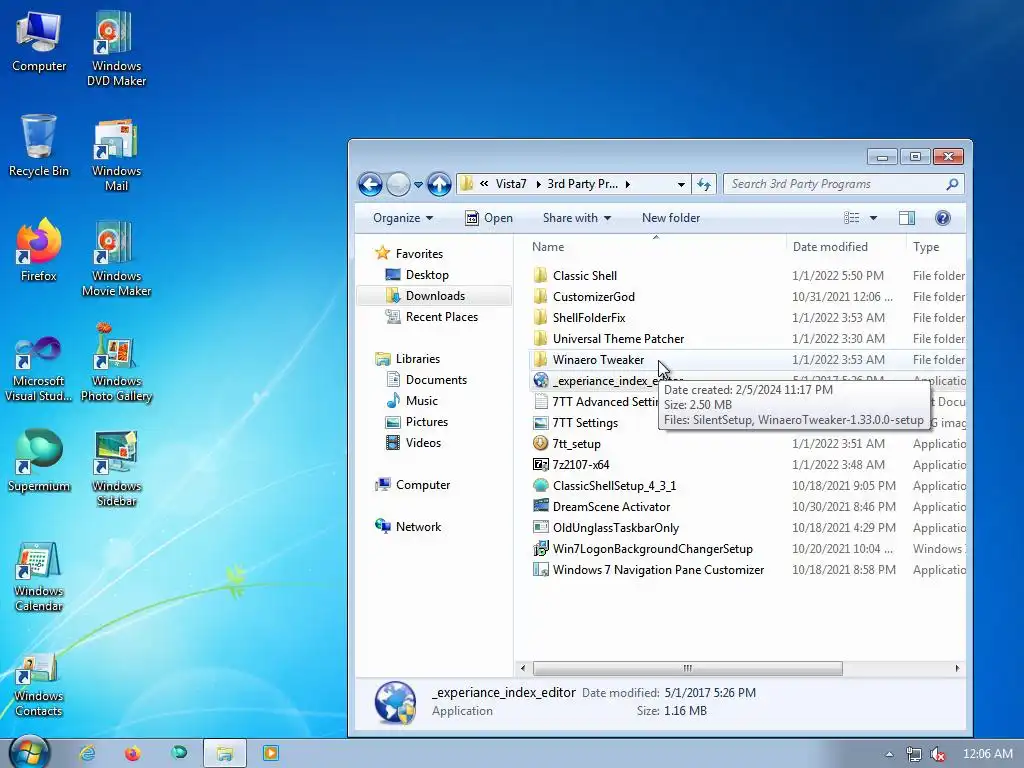Toggle the preview pane button
1024x768 pixels.
pos(907,218)
